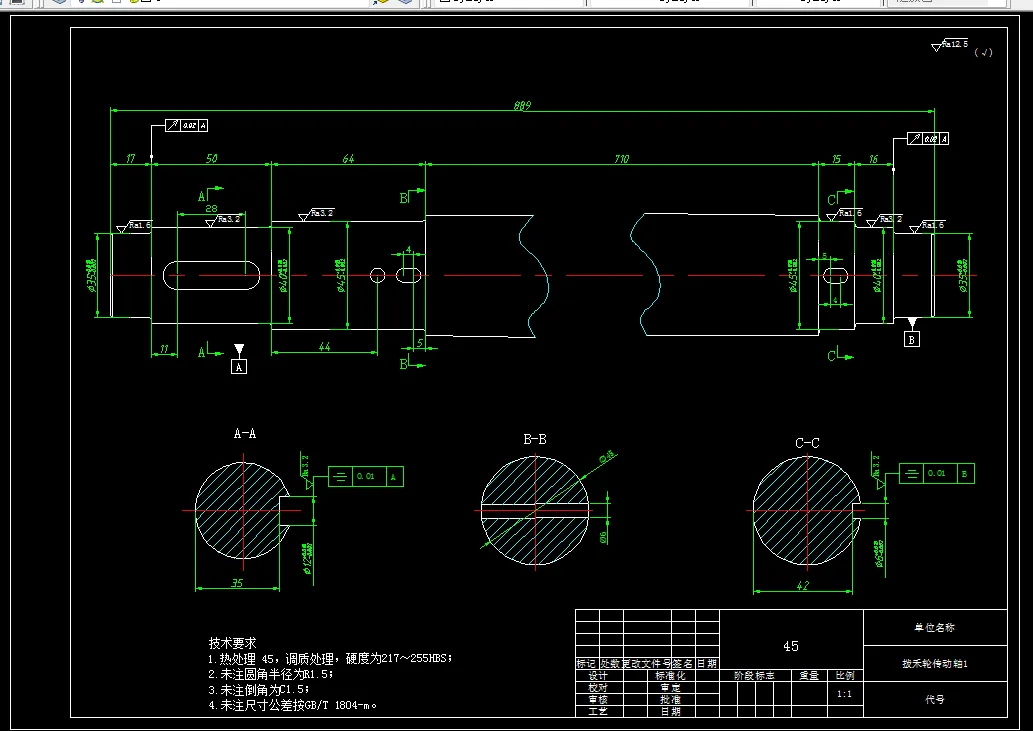This screenshot has height=731, width=1033.
Task: Select the left cyan break line
Action: click(x=534, y=275)
